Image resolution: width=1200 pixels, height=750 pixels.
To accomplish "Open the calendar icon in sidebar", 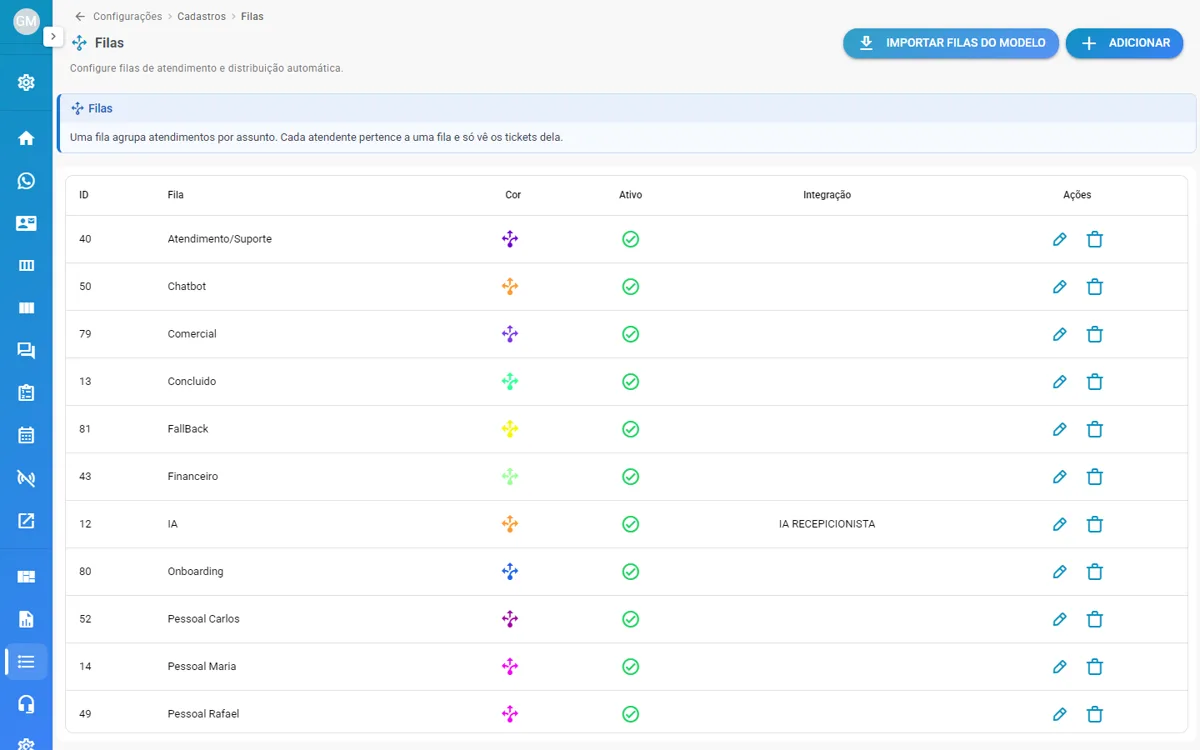I will (26, 435).
